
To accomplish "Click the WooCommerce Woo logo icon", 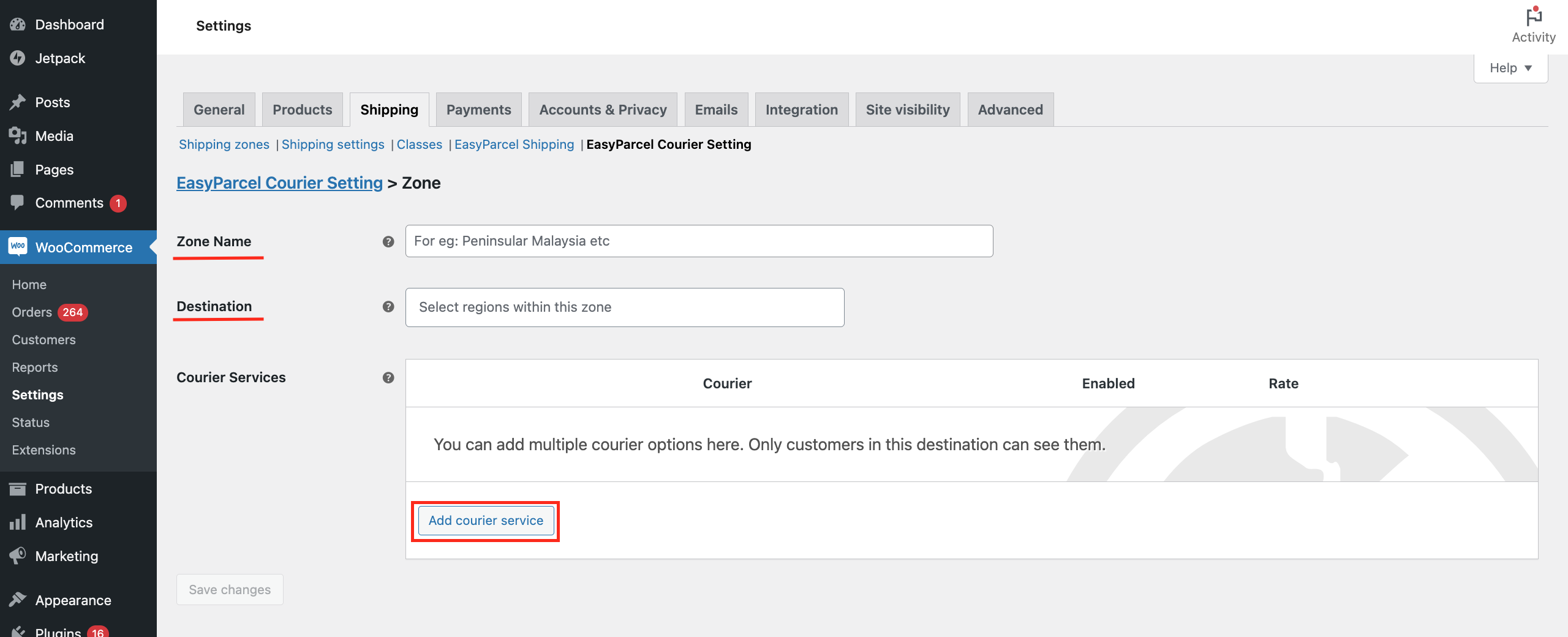I will 18,247.
